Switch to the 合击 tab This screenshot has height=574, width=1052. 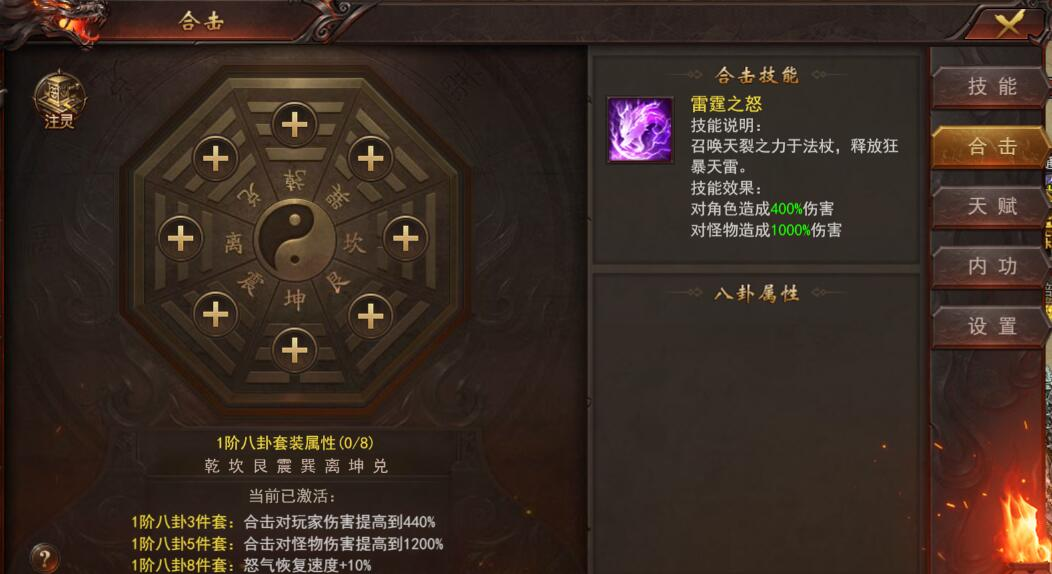click(990, 146)
